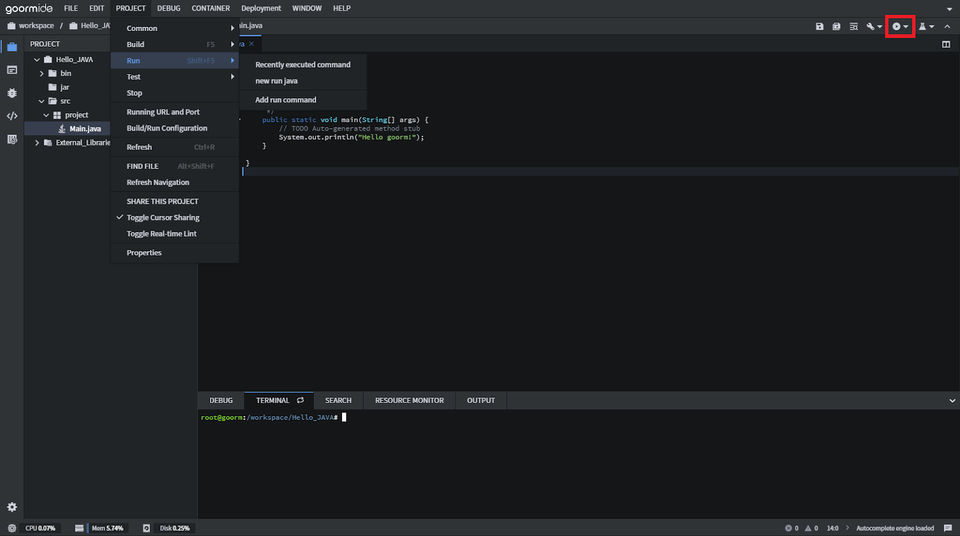This screenshot has width=960, height=536.
Task: Toggle Cursor Sharing option
Action: point(162,217)
